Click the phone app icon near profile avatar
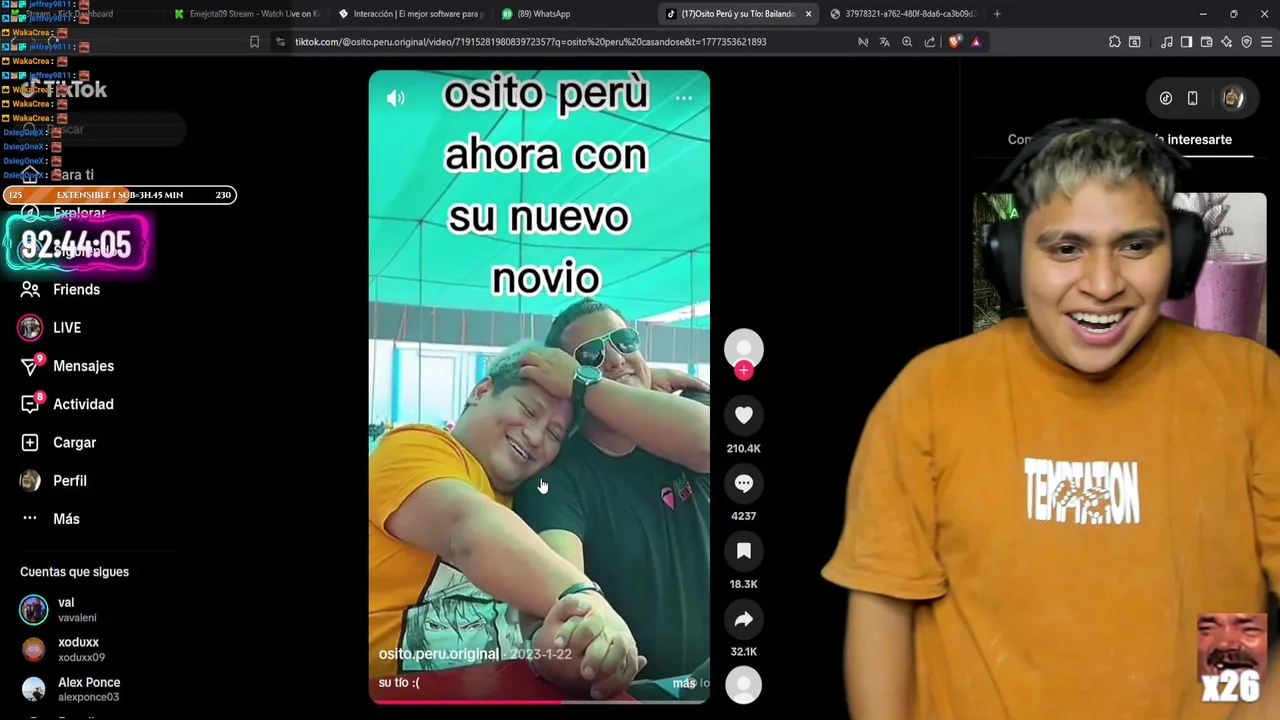This screenshot has width=1280, height=720. [x=1193, y=98]
